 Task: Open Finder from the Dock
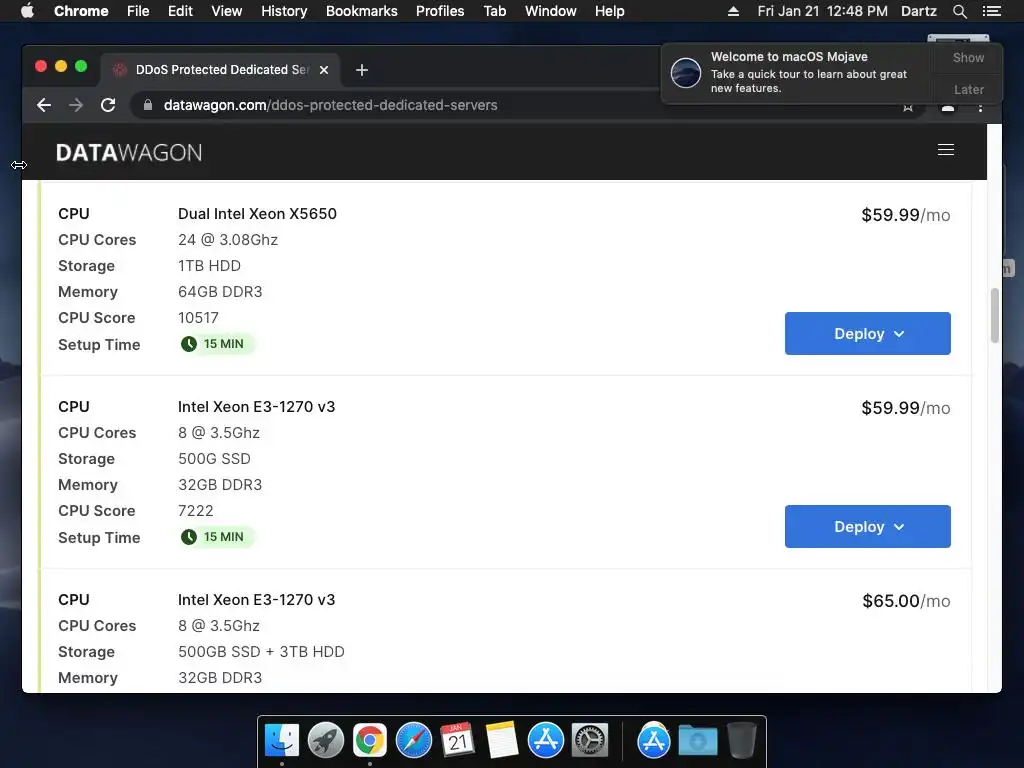282,741
